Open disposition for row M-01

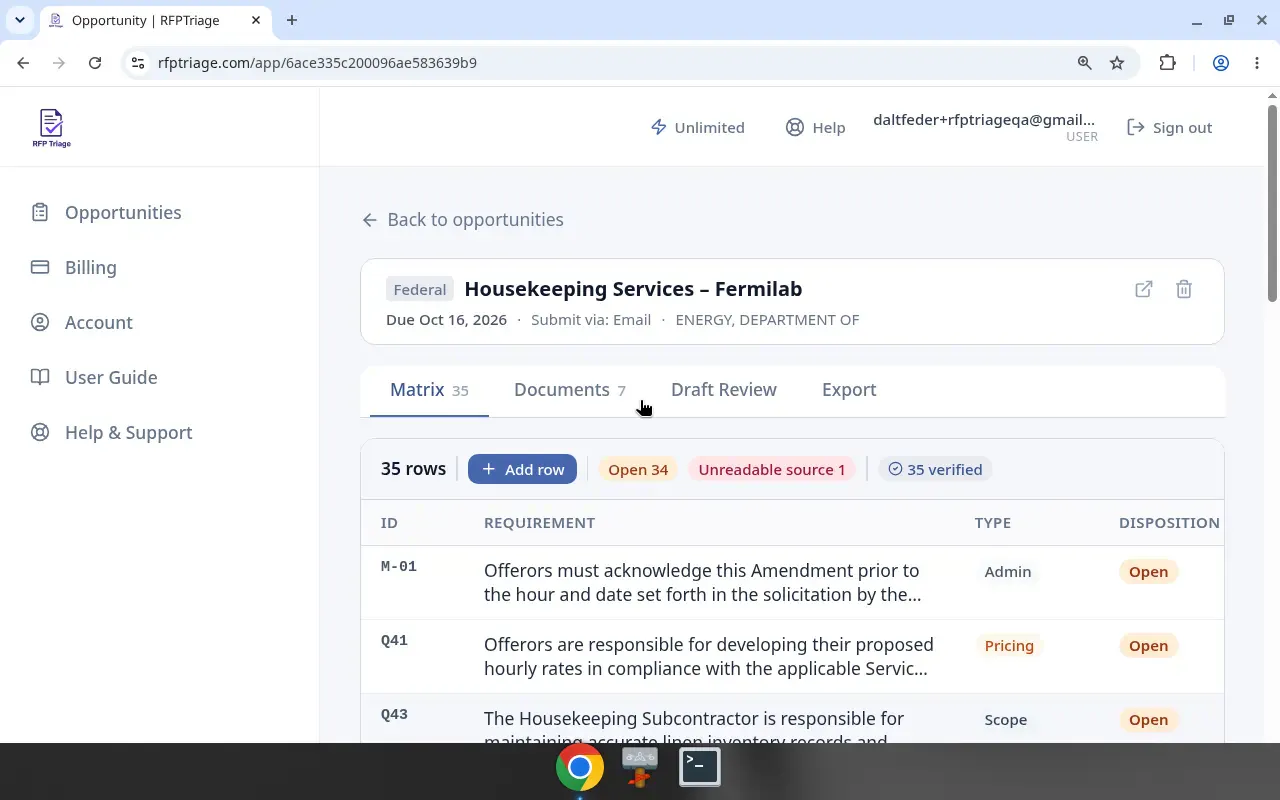1148,572
